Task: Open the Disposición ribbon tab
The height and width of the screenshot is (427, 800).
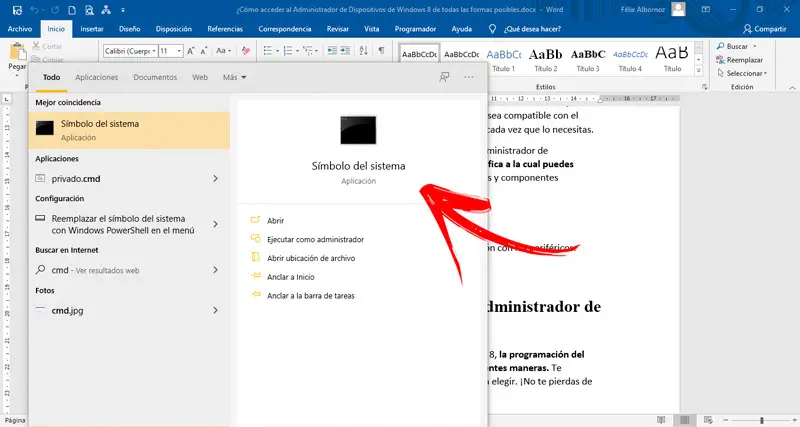Action: click(x=174, y=29)
